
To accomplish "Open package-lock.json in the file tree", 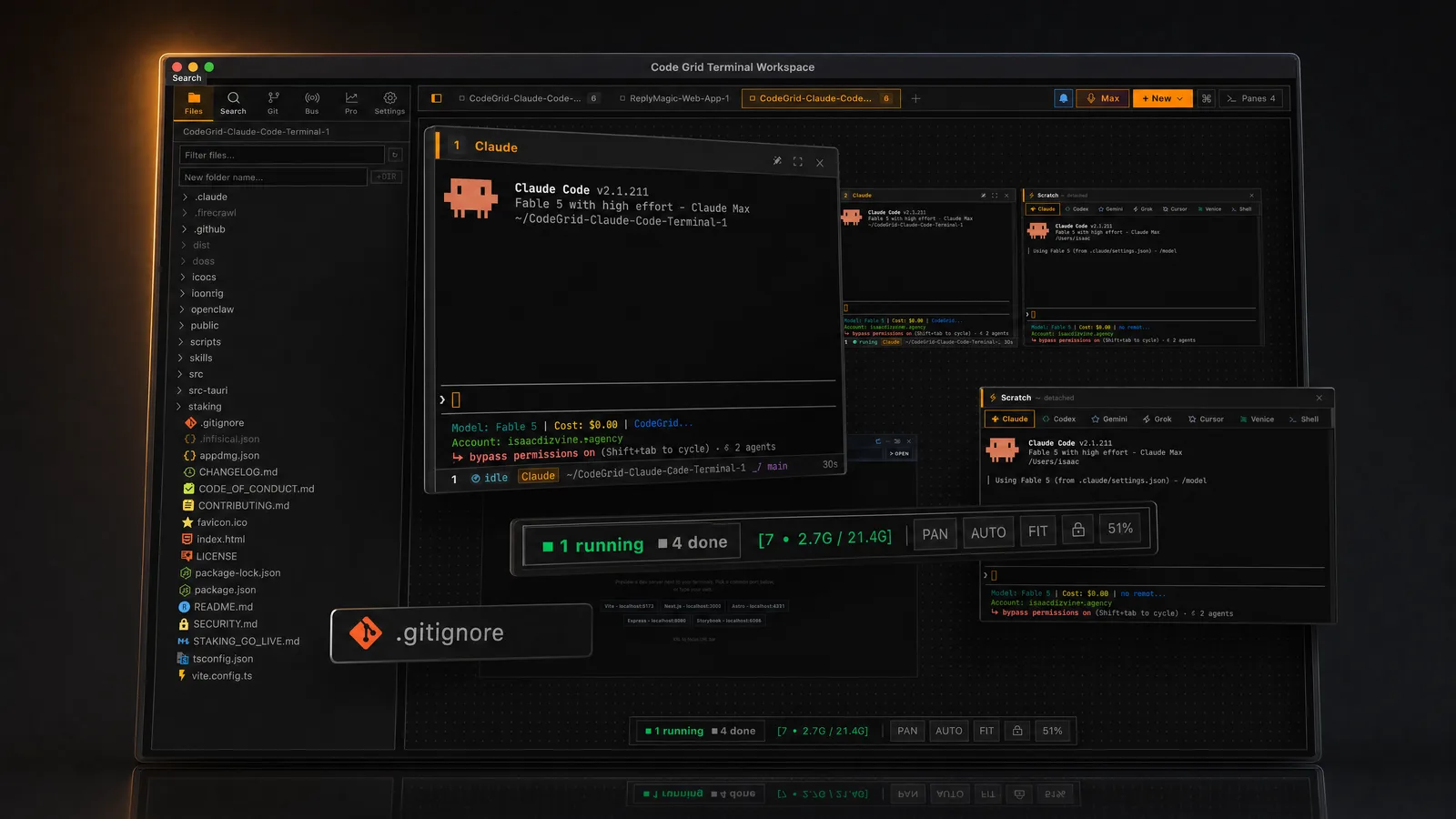I will click(x=230, y=573).
